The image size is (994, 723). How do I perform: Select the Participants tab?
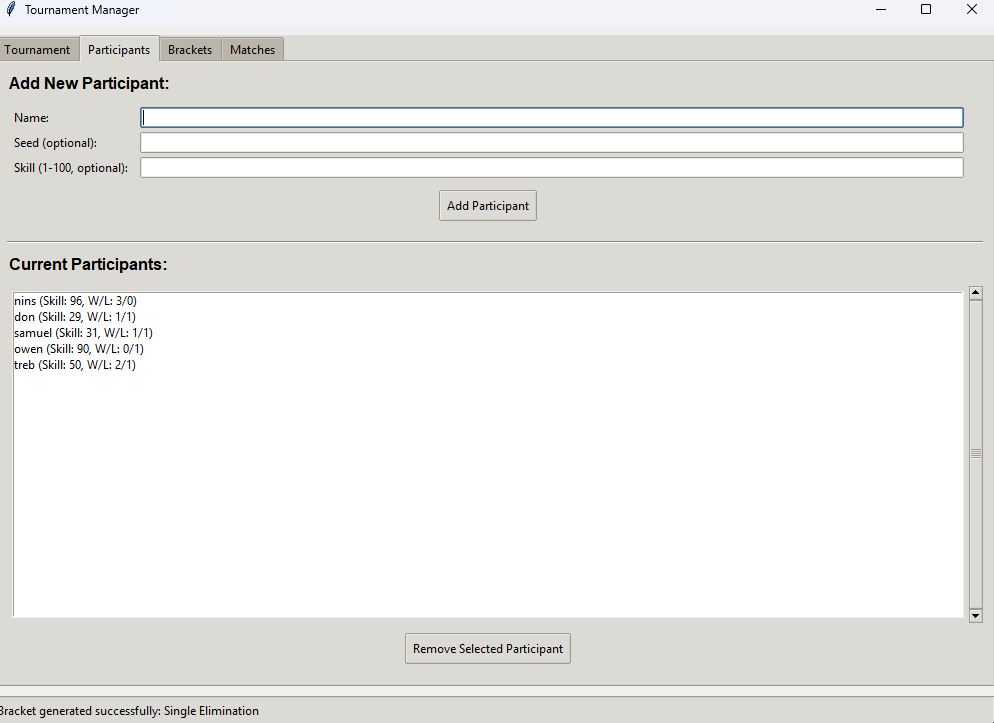coord(118,48)
